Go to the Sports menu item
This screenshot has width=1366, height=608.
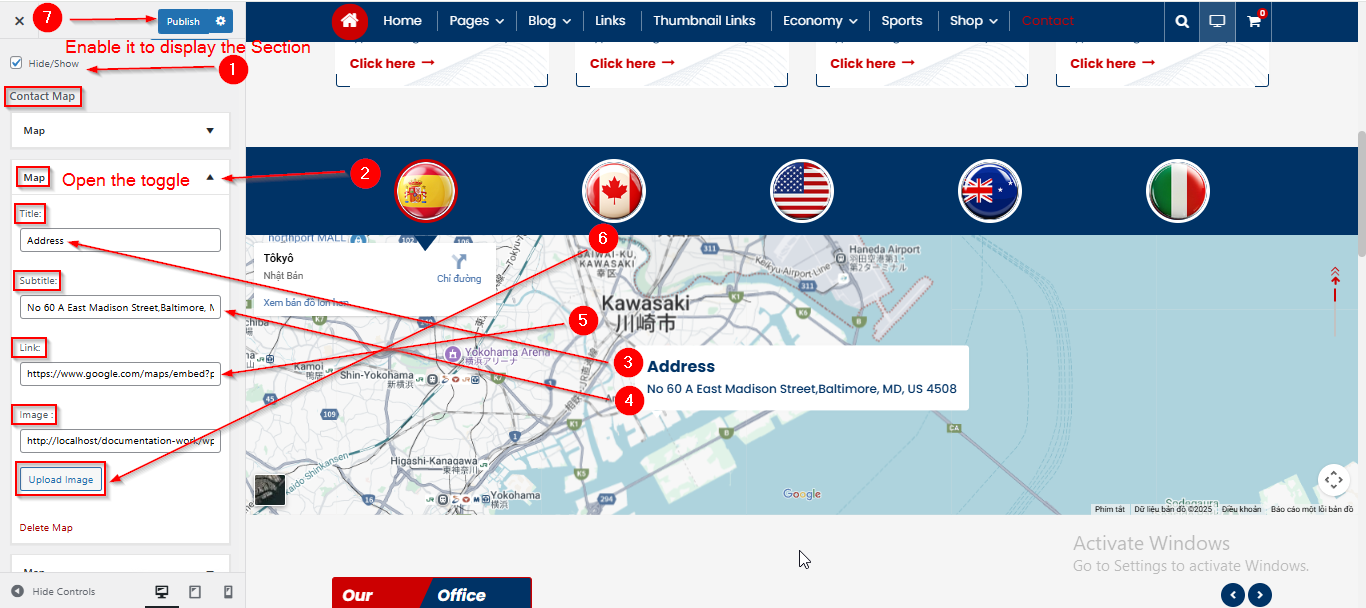[901, 21]
